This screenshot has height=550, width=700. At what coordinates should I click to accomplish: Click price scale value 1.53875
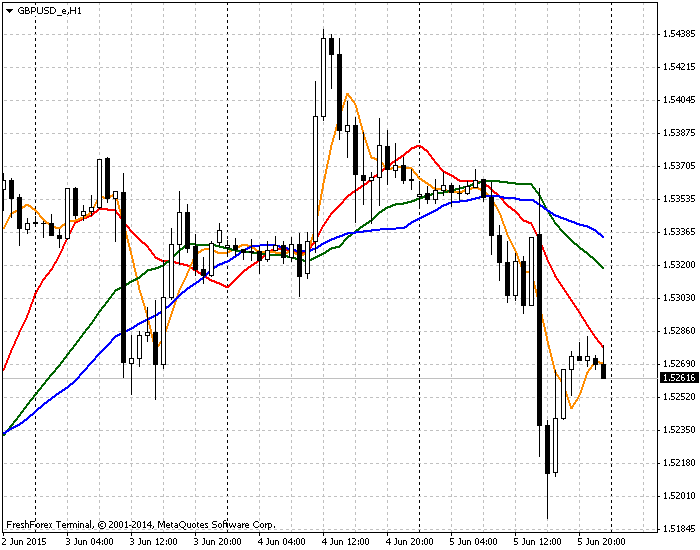[679, 133]
